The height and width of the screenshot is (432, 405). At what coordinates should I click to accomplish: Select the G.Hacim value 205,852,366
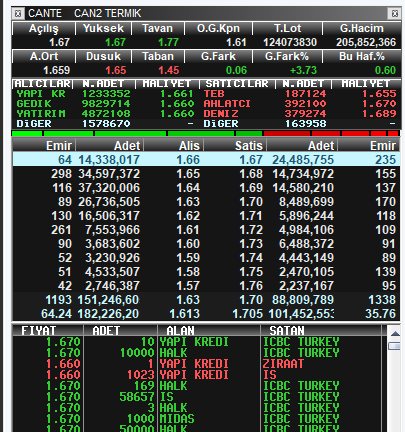point(366,42)
